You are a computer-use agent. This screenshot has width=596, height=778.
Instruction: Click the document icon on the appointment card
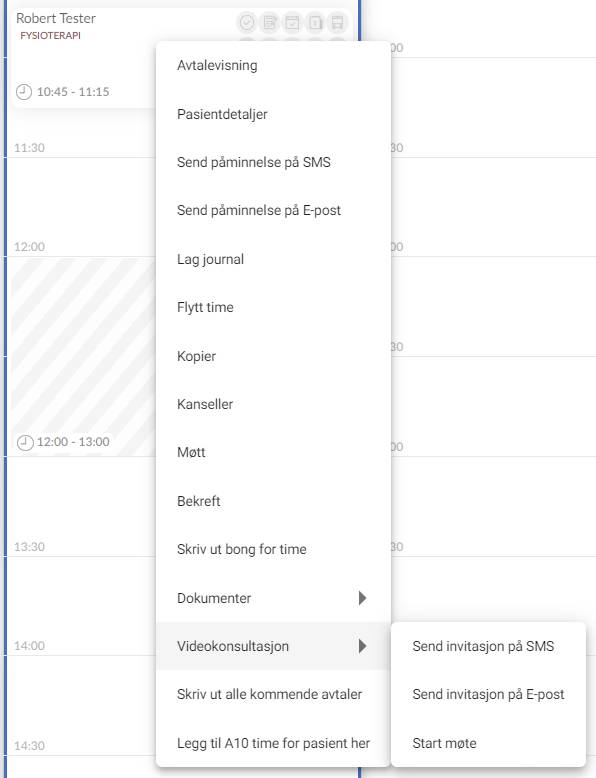click(x=315, y=22)
